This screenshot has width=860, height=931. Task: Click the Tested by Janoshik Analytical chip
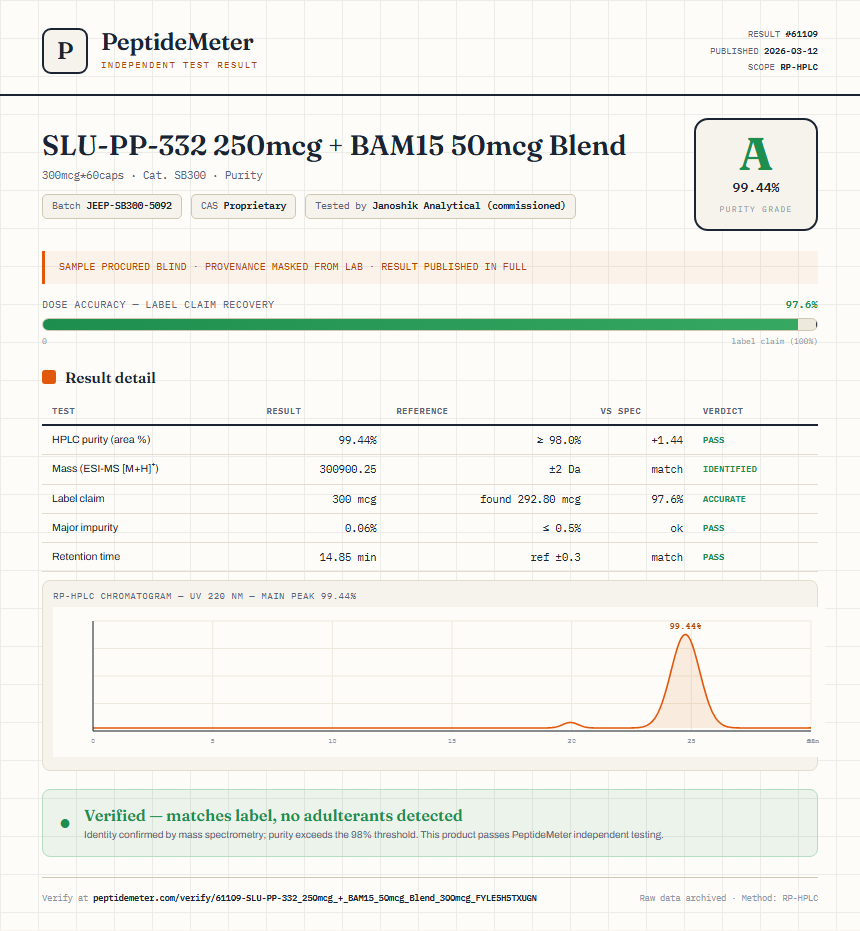coord(440,206)
